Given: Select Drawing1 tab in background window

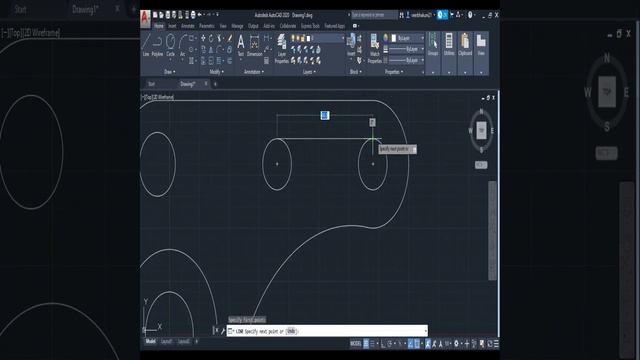Looking at the screenshot, I should [x=85, y=9].
